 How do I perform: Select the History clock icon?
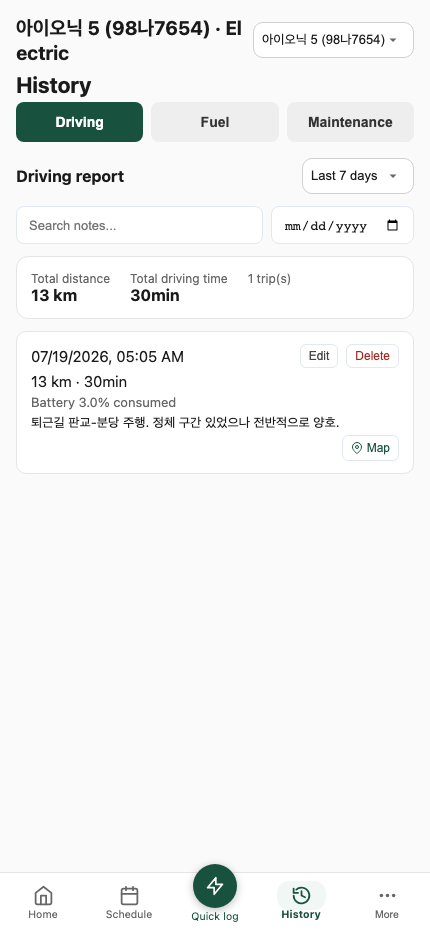pyautogui.click(x=301, y=895)
